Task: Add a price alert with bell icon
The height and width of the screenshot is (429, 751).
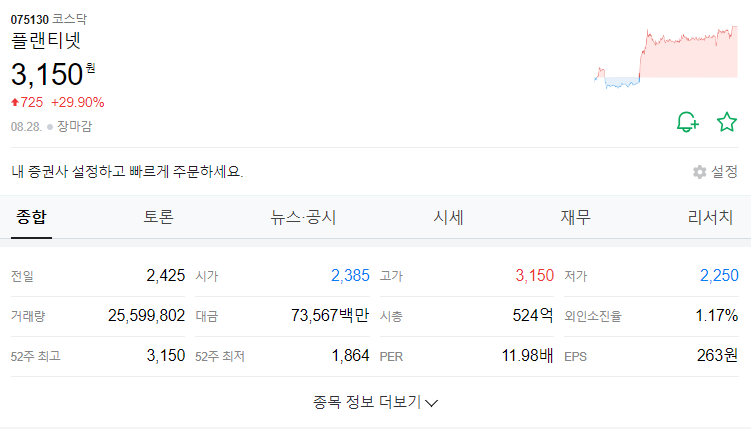Action: 688,122
